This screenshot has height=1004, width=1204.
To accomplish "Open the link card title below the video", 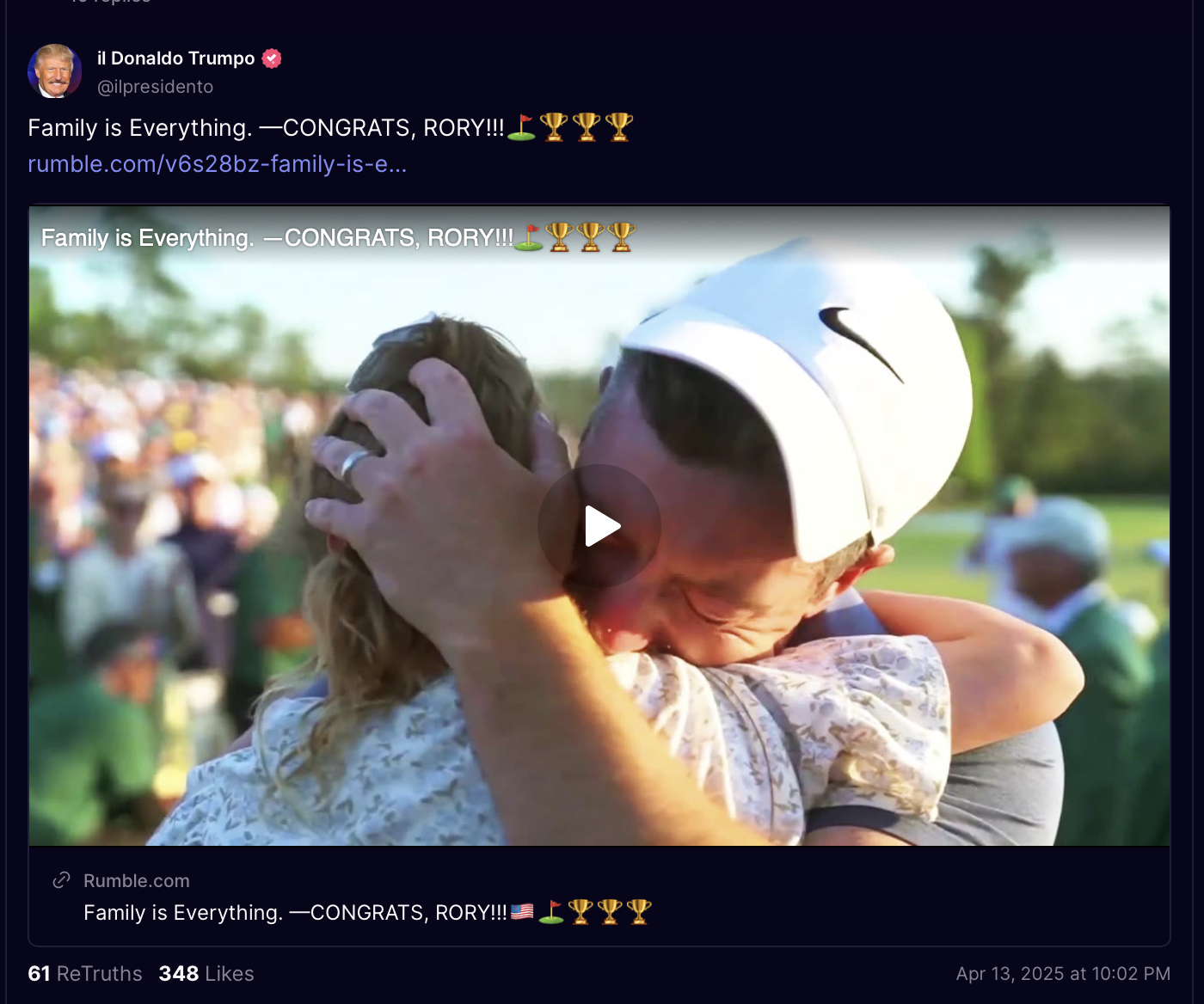I will tap(368, 912).
